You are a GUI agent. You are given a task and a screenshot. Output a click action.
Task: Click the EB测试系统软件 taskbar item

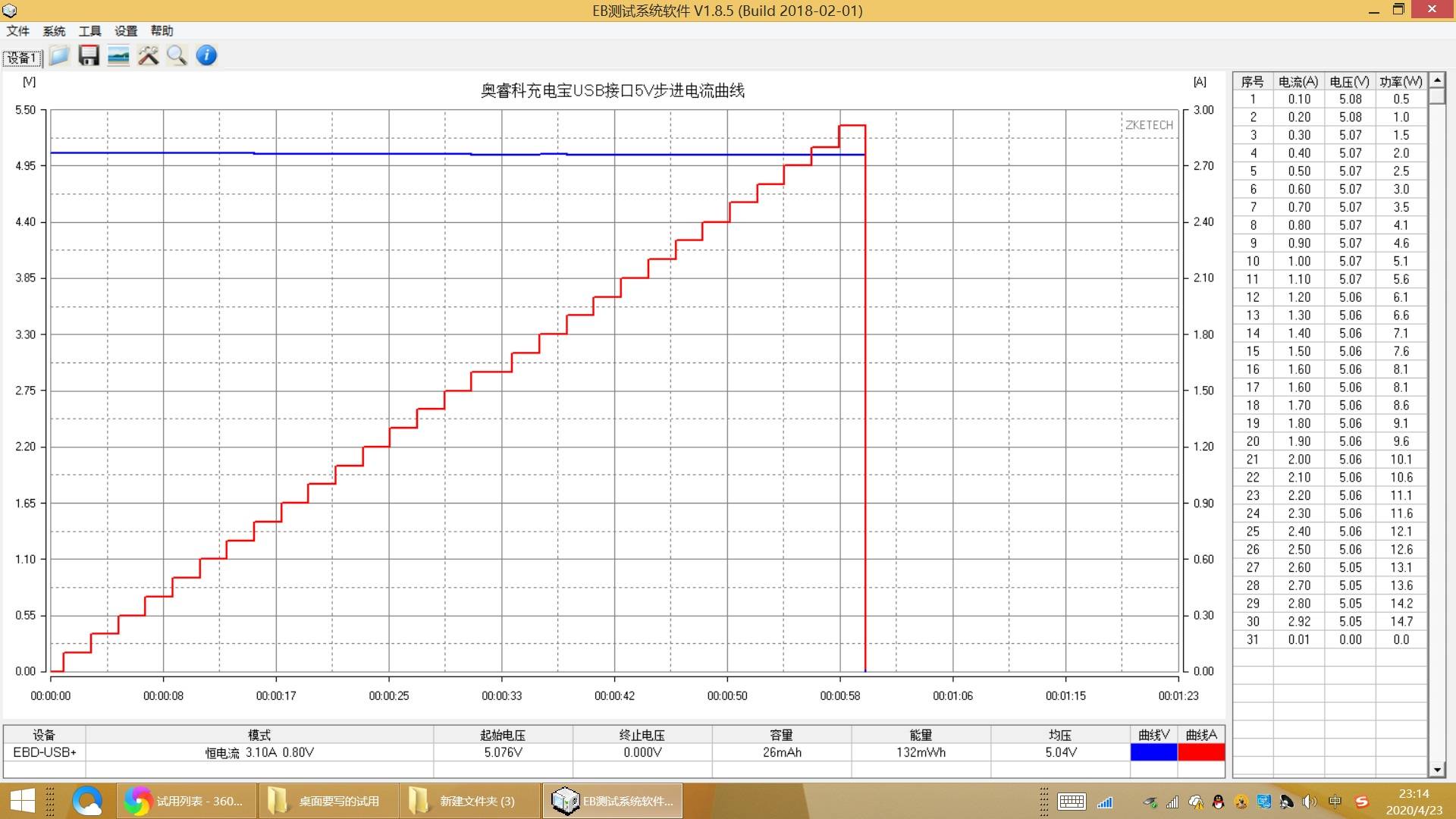(613, 801)
